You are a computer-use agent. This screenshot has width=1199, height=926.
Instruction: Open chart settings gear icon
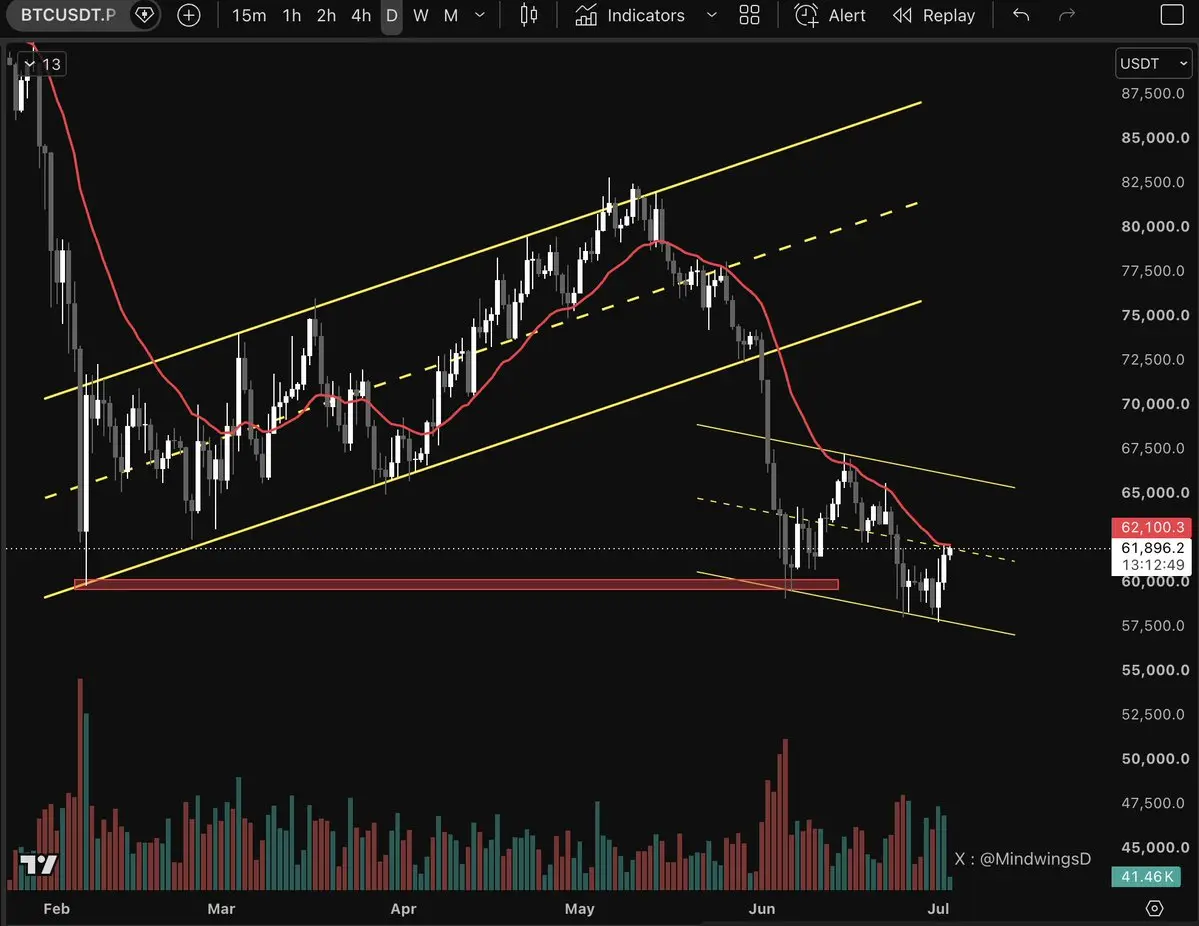pos(1155,908)
